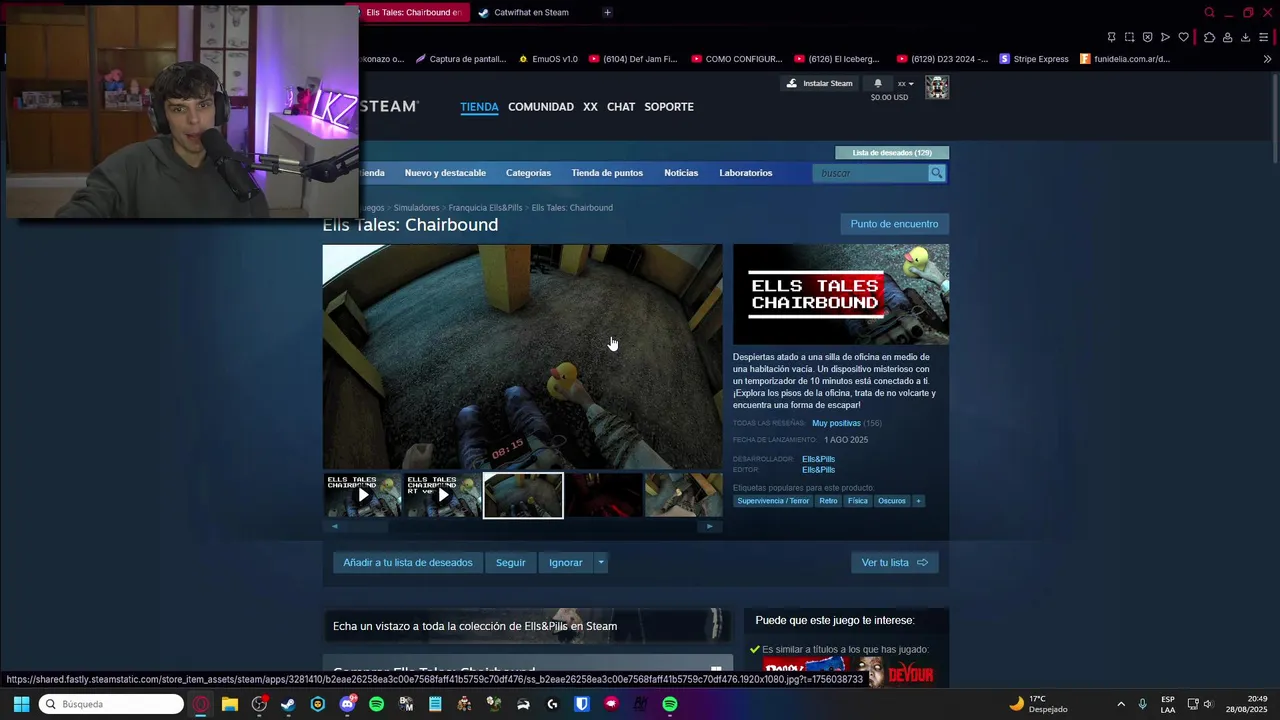Open Steam notifications bell
Screen dimensions: 1280x720
tap(878, 83)
